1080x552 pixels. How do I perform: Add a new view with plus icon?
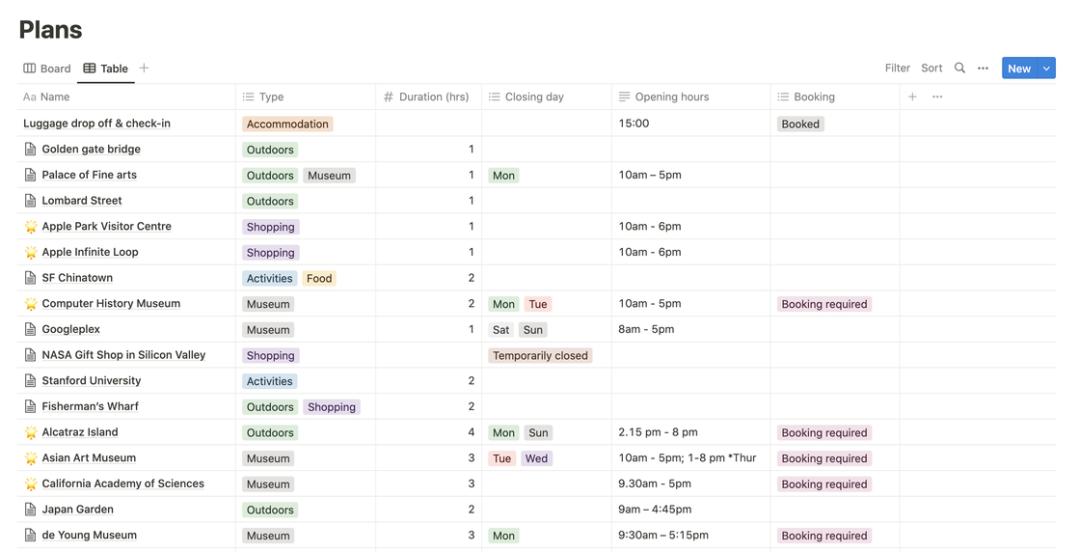144,68
